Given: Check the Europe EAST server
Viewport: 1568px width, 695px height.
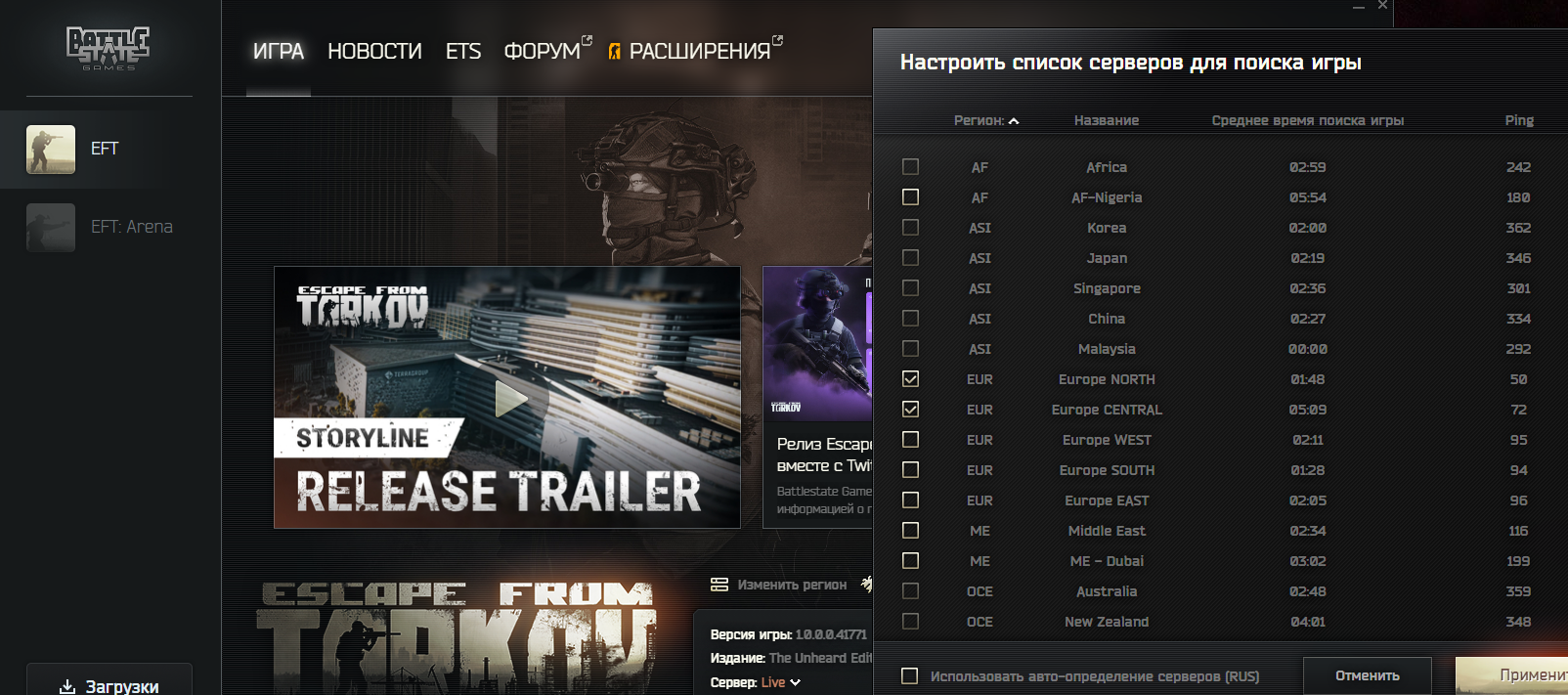Looking at the screenshot, I should coord(910,500).
